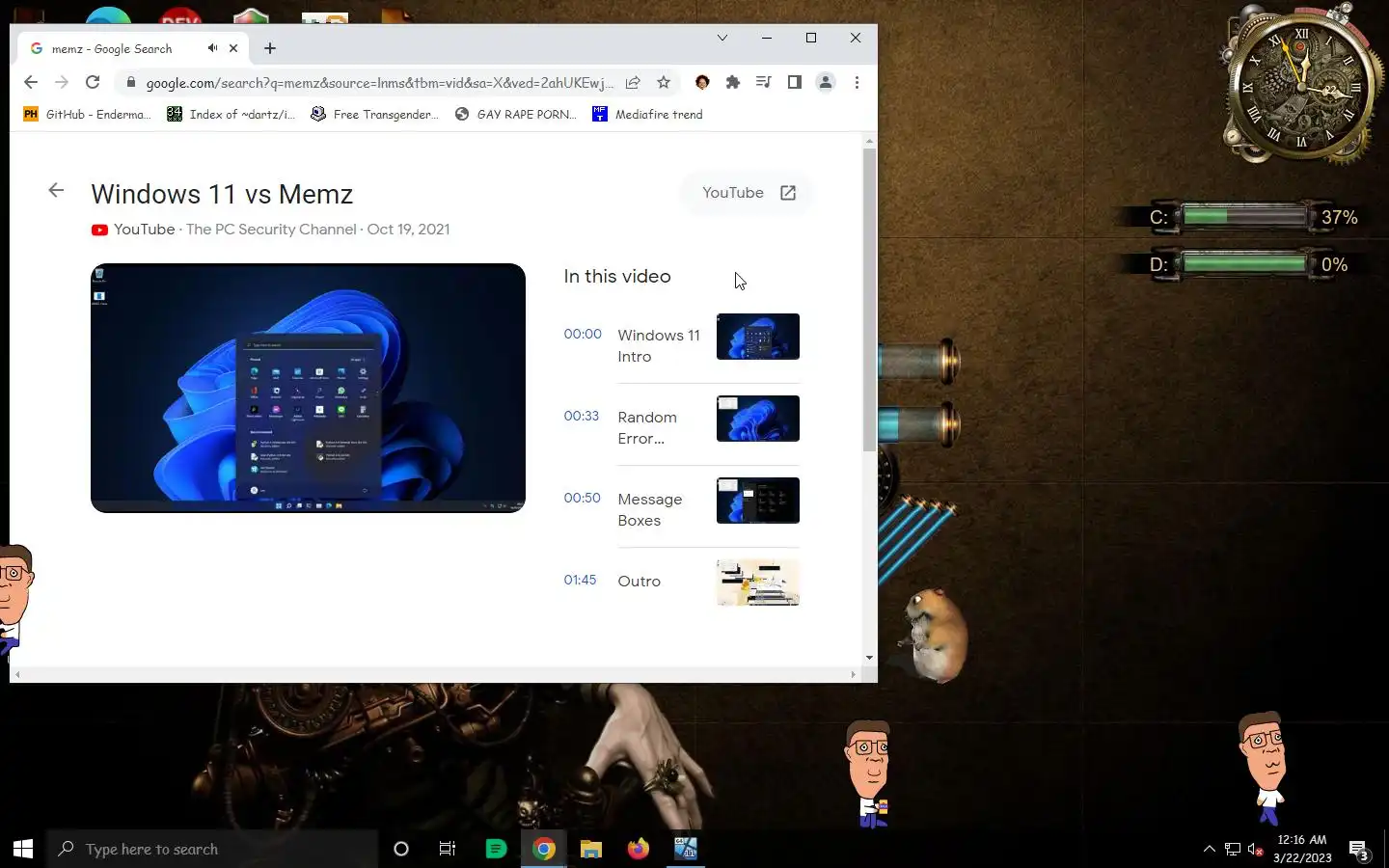Click the taskbar Type here to search box
This screenshot has height=868, width=1389.
(x=212, y=849)
